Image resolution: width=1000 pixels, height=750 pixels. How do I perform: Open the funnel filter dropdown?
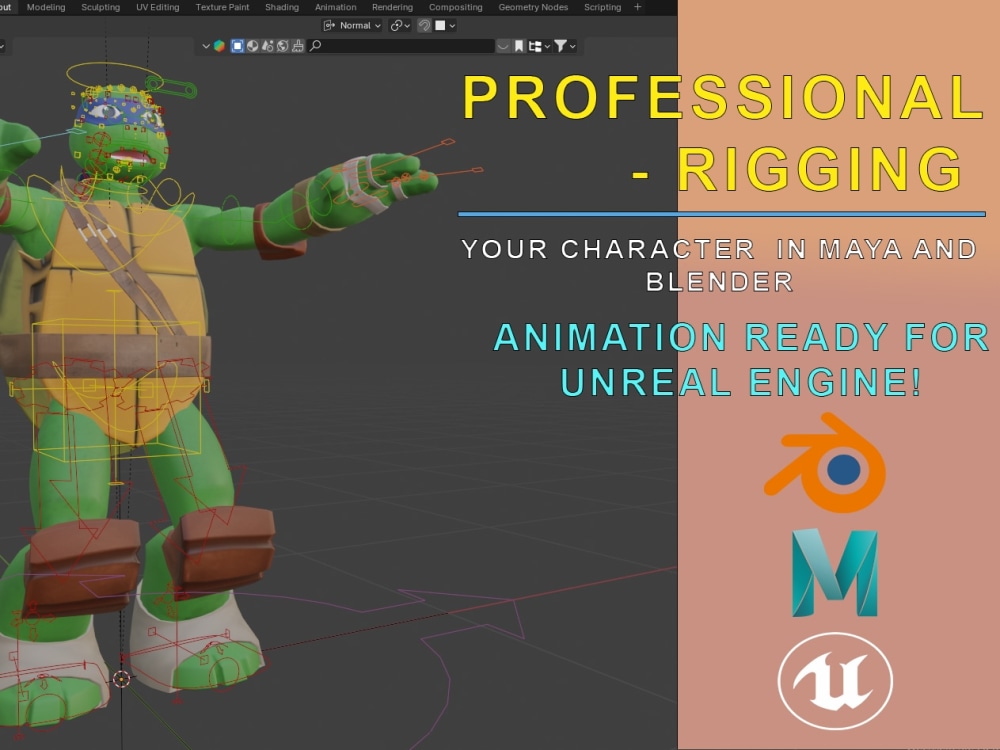[x=565, y=46]
